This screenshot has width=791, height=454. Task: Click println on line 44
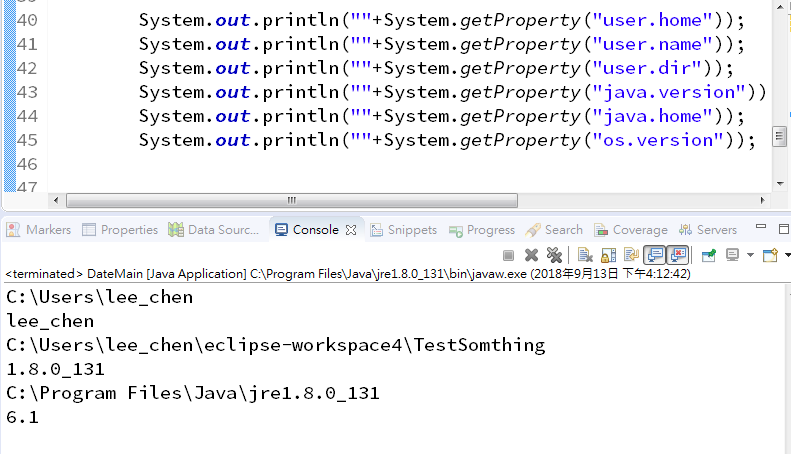point(301,117)
